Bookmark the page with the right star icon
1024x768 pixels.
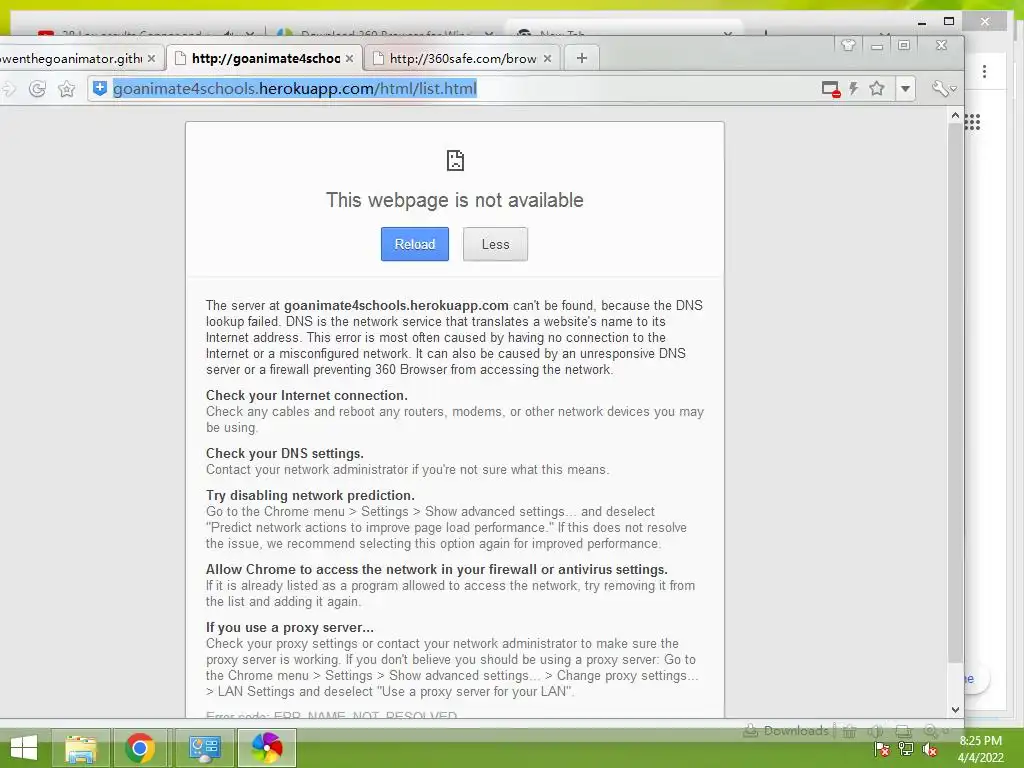click(876, 89)
